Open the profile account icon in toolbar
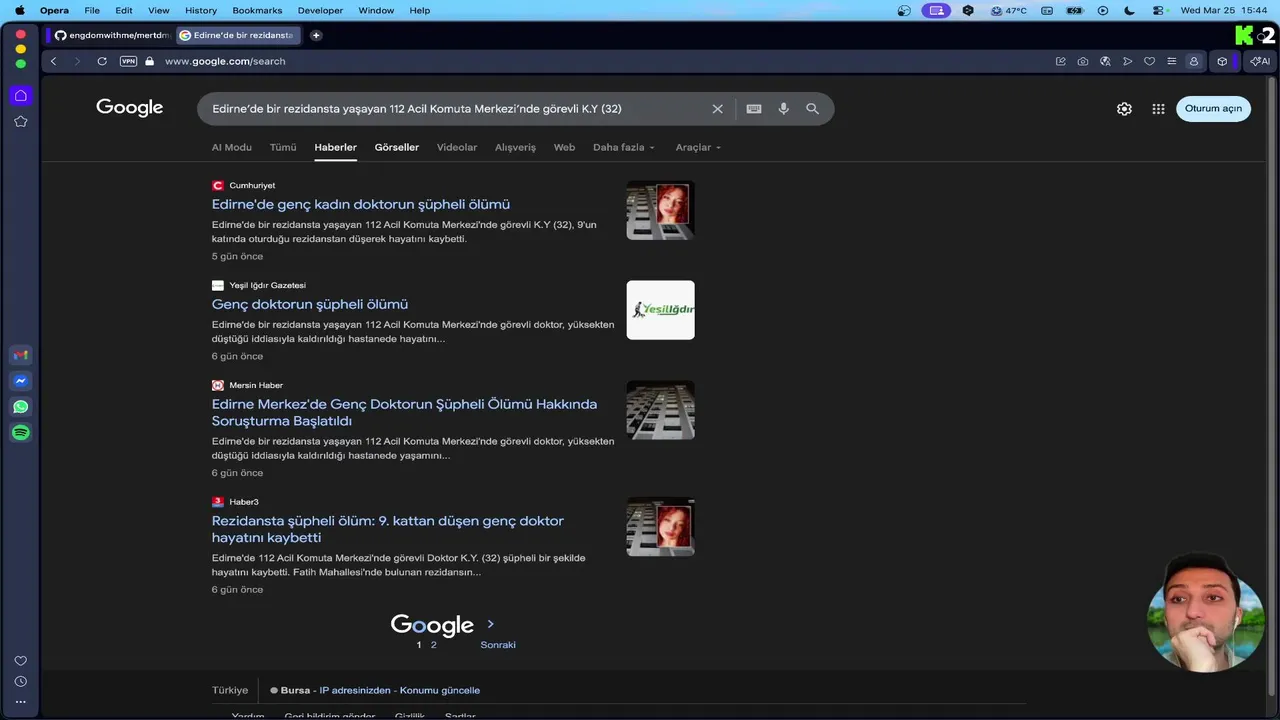Screen dimensions: 1280x720 point(1193,61)
